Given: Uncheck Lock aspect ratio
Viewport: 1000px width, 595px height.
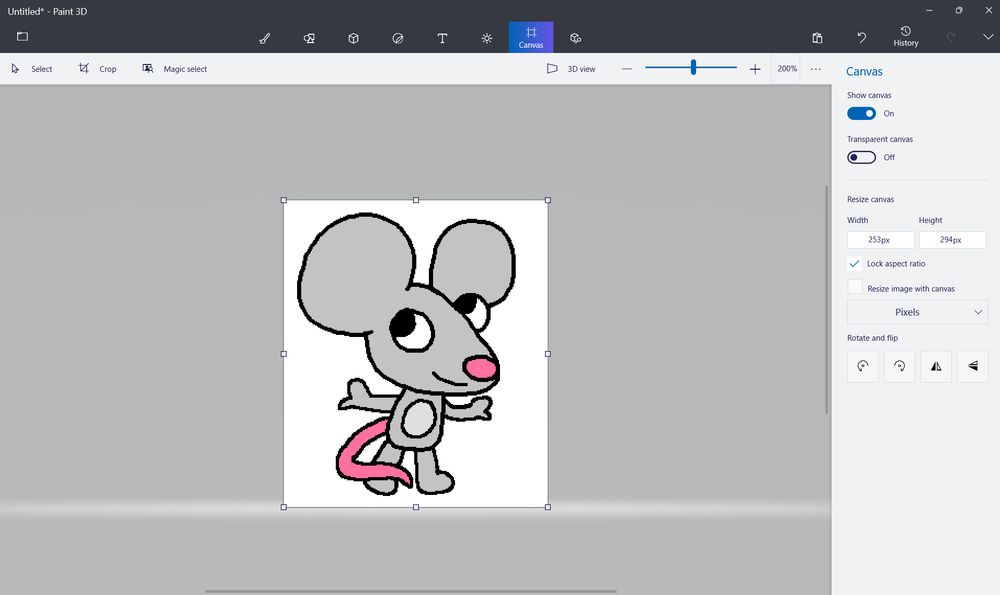Looking at the screenshot, I should click(855, 263).
